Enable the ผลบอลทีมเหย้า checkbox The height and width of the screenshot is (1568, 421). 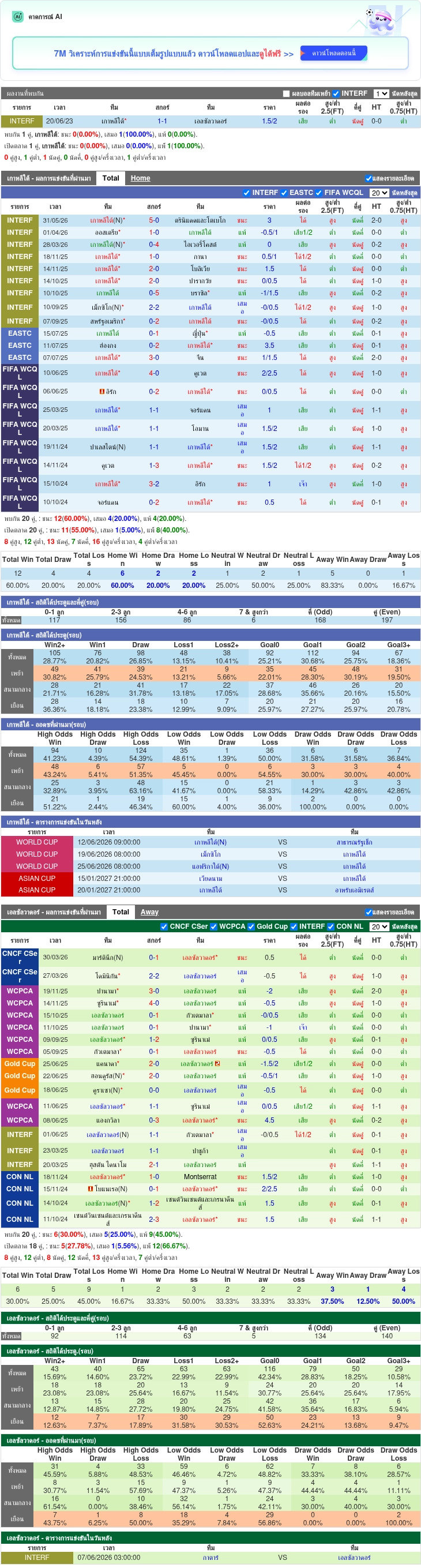(x=287, y=93)
